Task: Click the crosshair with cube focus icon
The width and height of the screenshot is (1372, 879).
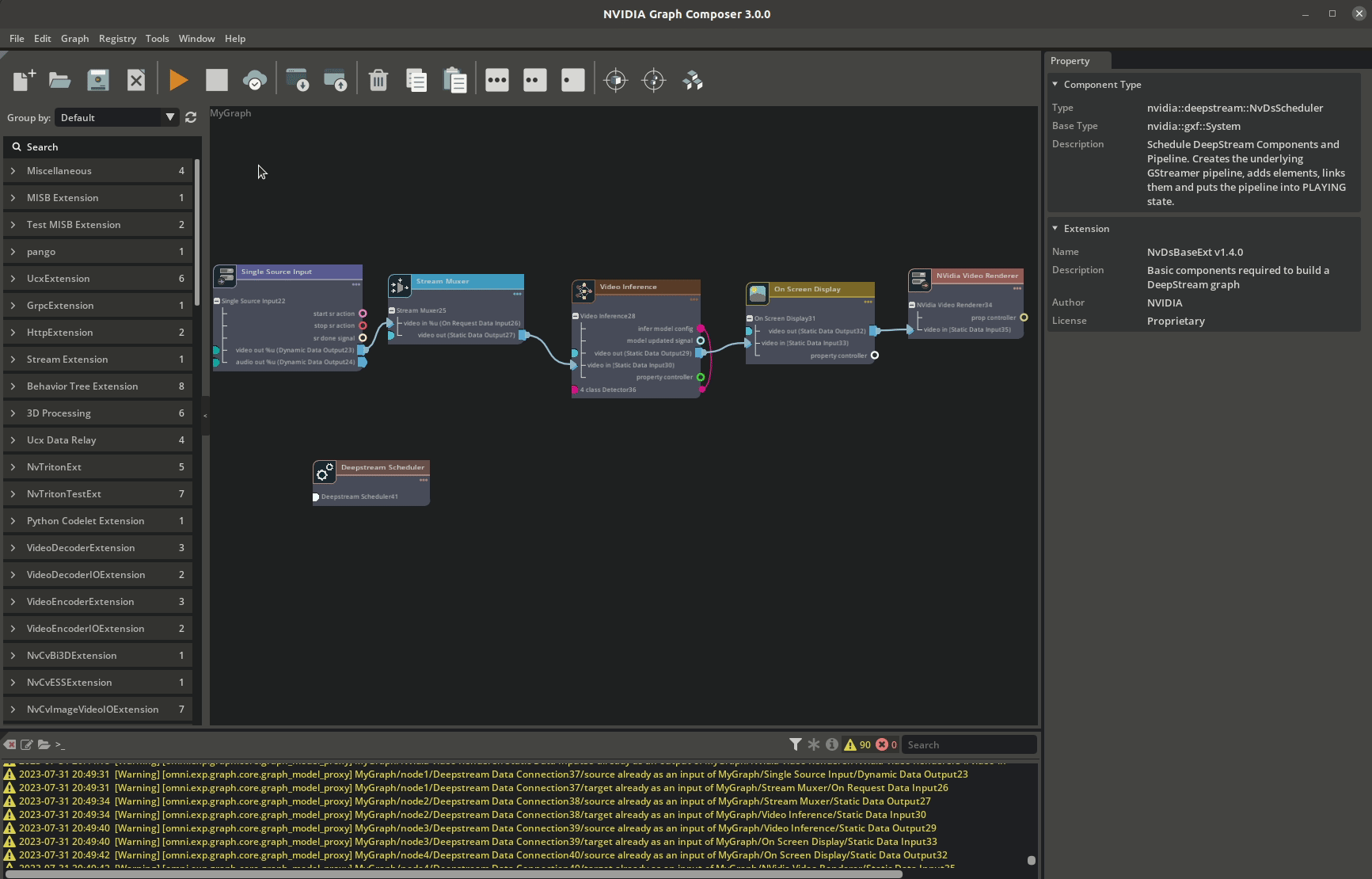Action: point(616,80)
